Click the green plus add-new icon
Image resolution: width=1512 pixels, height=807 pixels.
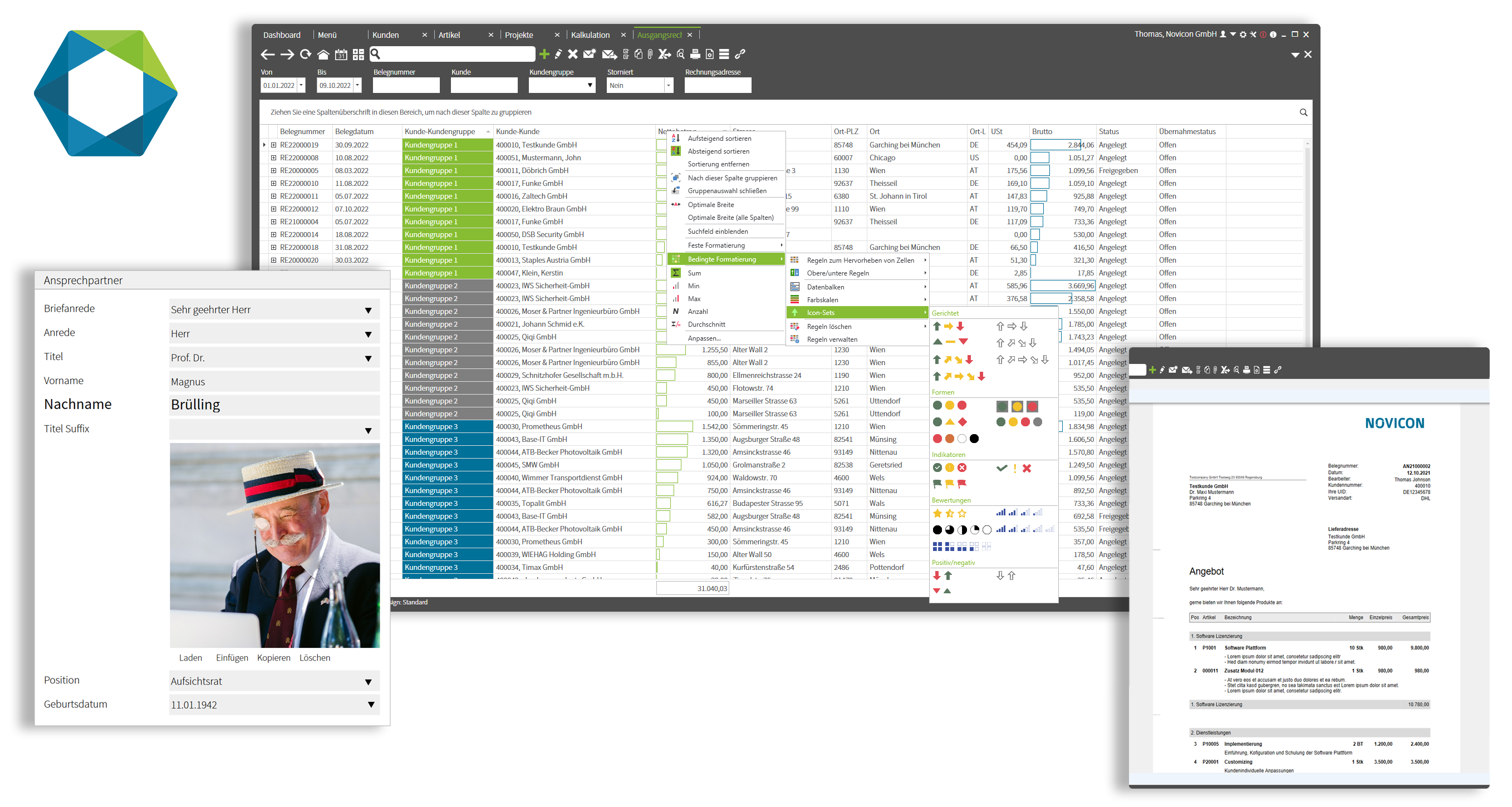543,54
